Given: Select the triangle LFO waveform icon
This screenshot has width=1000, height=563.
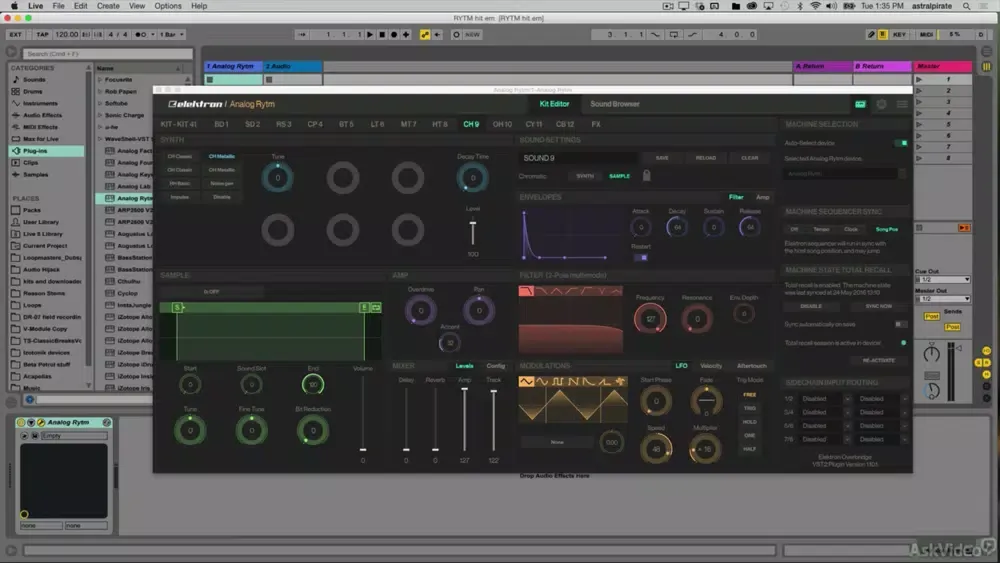Looking at the screenshot, I should [x=526, y=381].
